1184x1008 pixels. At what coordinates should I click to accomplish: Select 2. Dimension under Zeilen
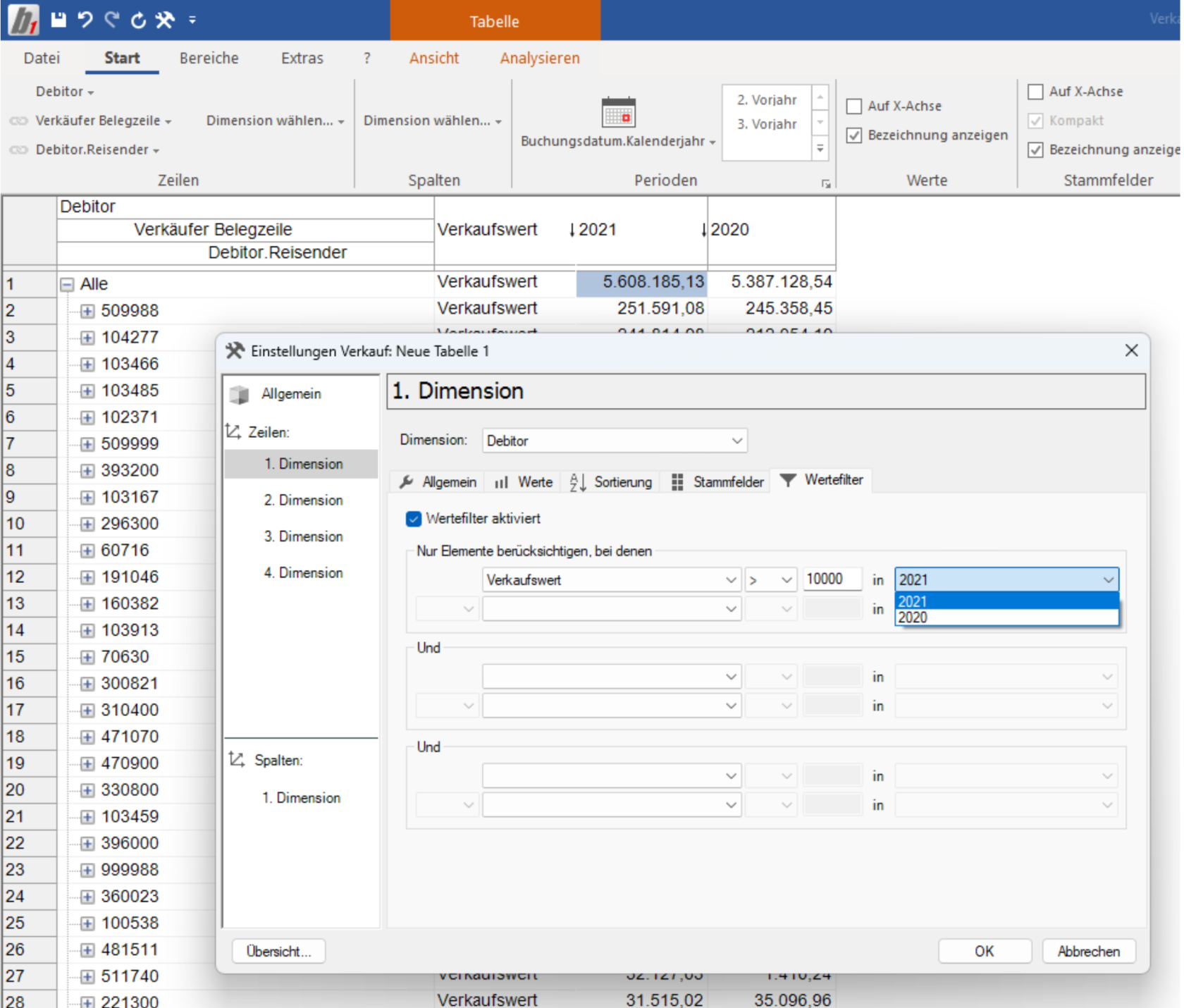coord(303,500)
